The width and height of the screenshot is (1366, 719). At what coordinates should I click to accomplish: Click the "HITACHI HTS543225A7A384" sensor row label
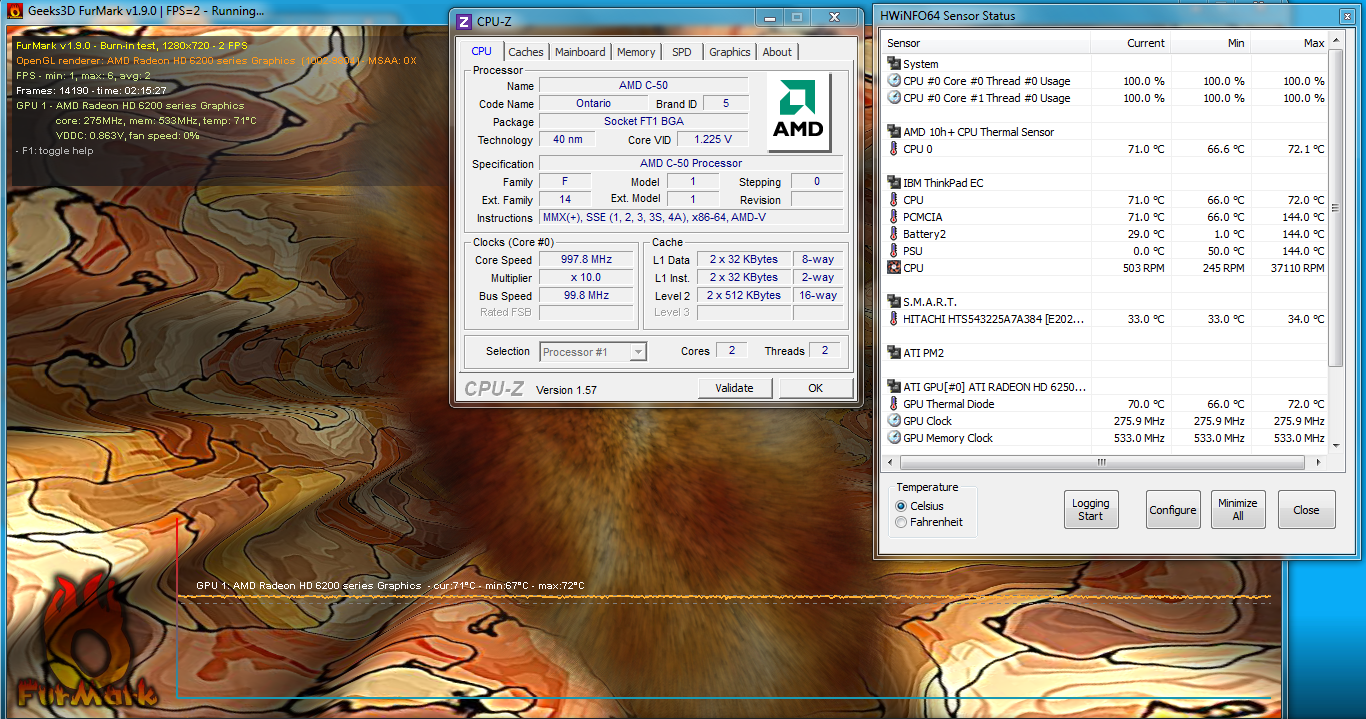click(993, 319)
